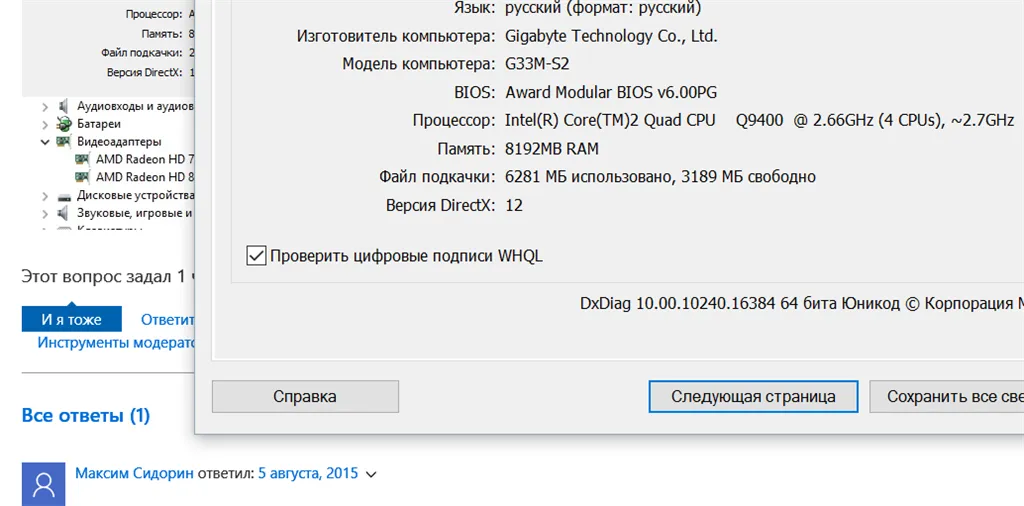Expand the Дисковые устройства node
This screenshot has height=506, width=1024.
click(x=45, y=196)
